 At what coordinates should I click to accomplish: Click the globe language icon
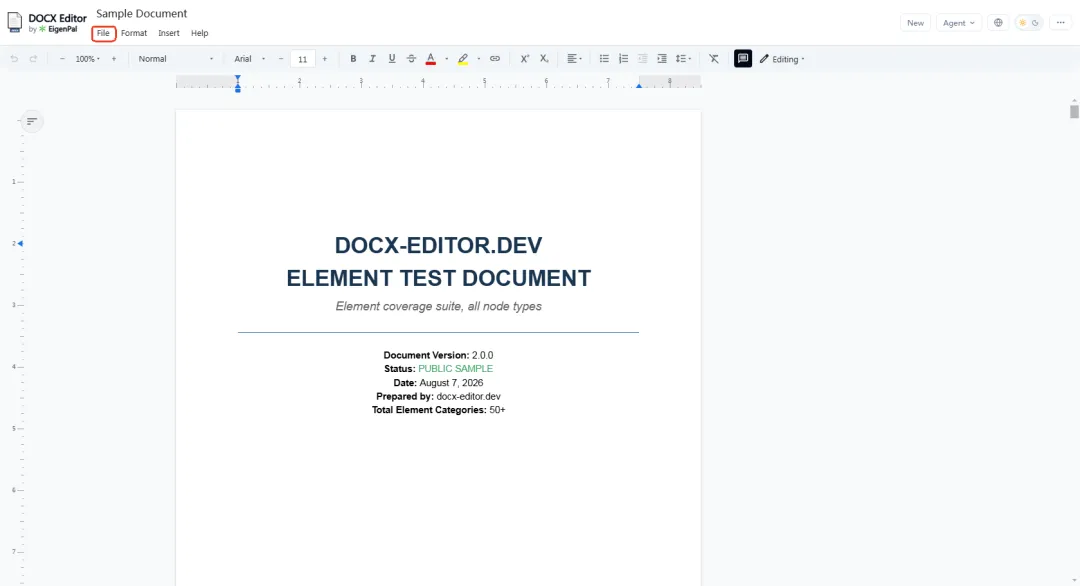(x=998, y=23)
